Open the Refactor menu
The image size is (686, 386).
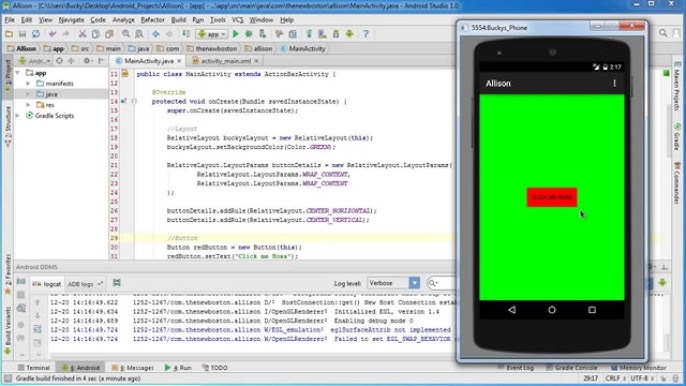tap(152, 20)
